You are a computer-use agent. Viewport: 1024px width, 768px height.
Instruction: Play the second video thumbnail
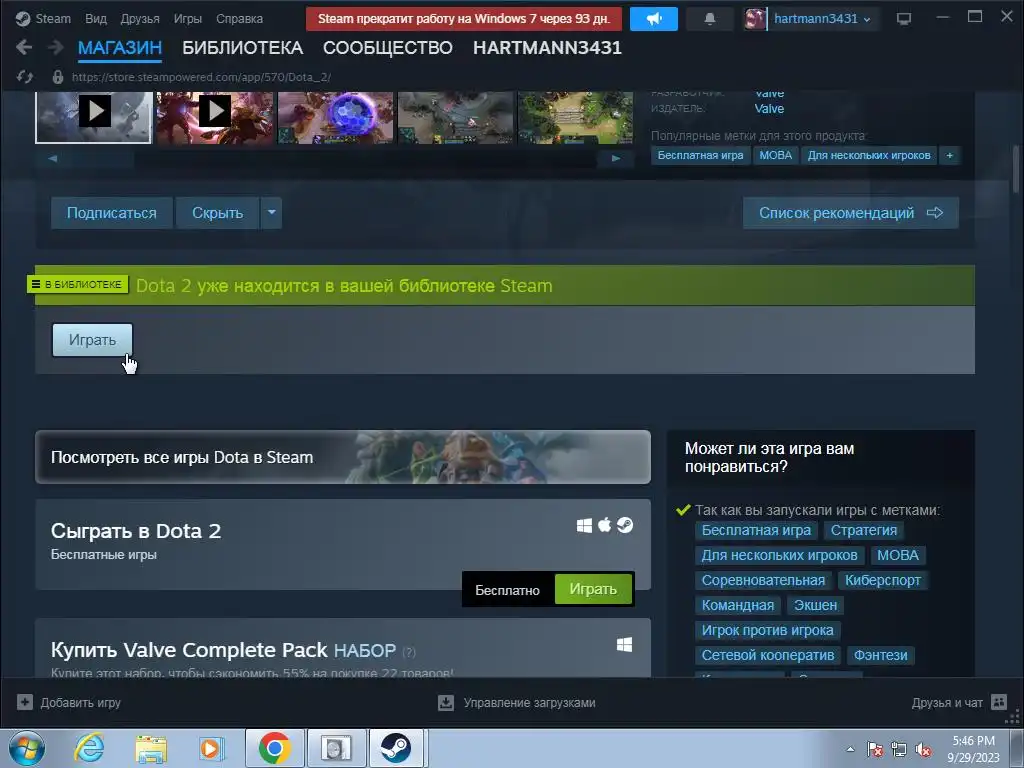coord(214,112)
